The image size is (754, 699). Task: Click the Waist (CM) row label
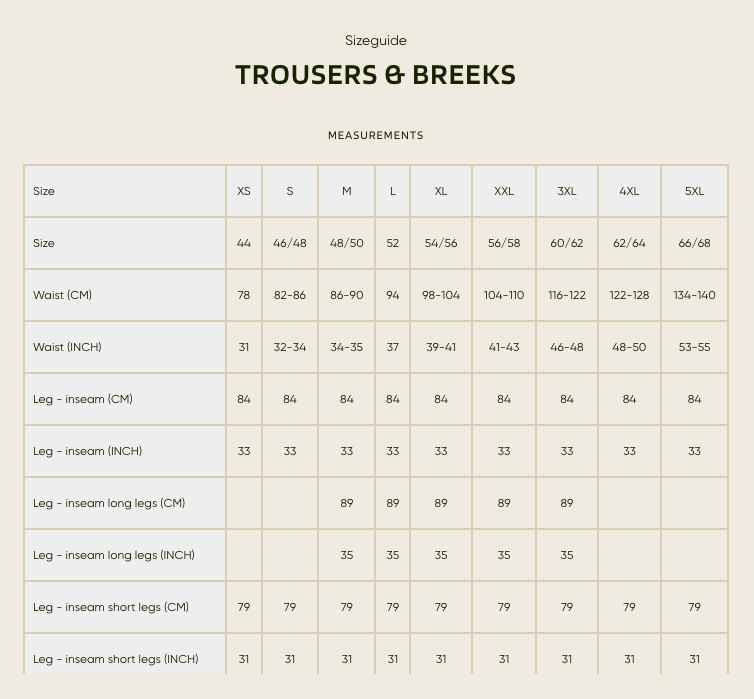click(x=63, y=295)
